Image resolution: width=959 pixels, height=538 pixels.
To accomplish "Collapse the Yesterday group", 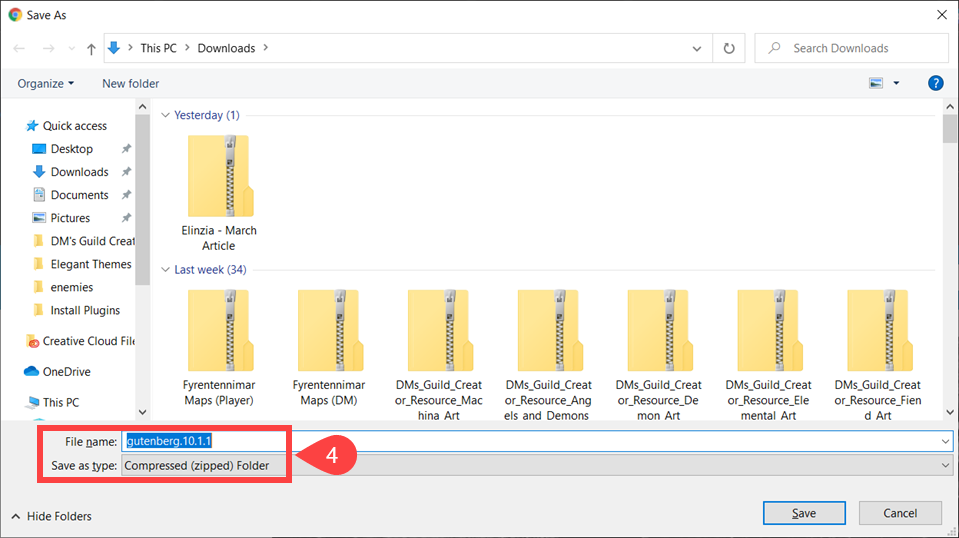I will (x=166, y=115).
